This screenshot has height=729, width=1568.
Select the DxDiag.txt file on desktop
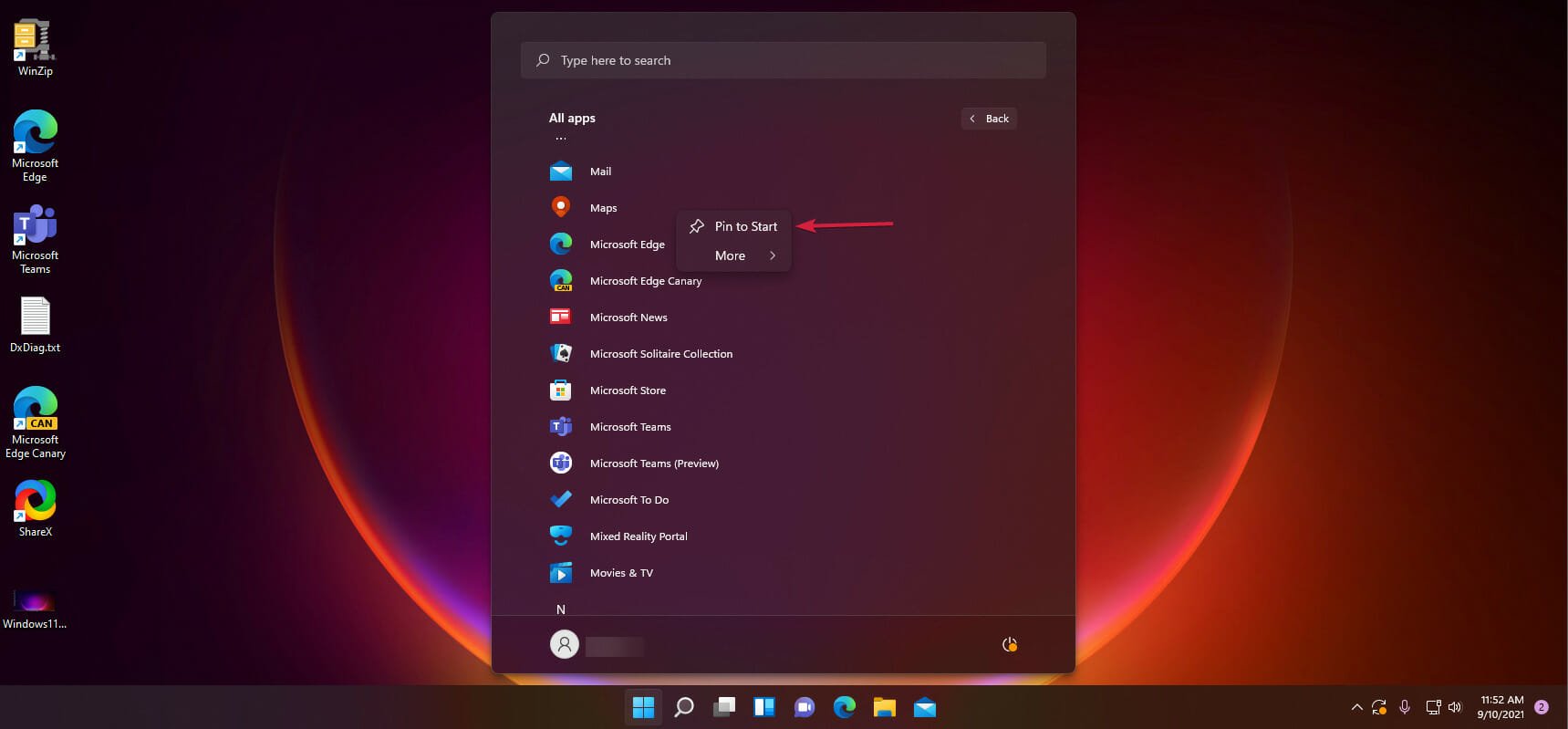click(35, 325)
